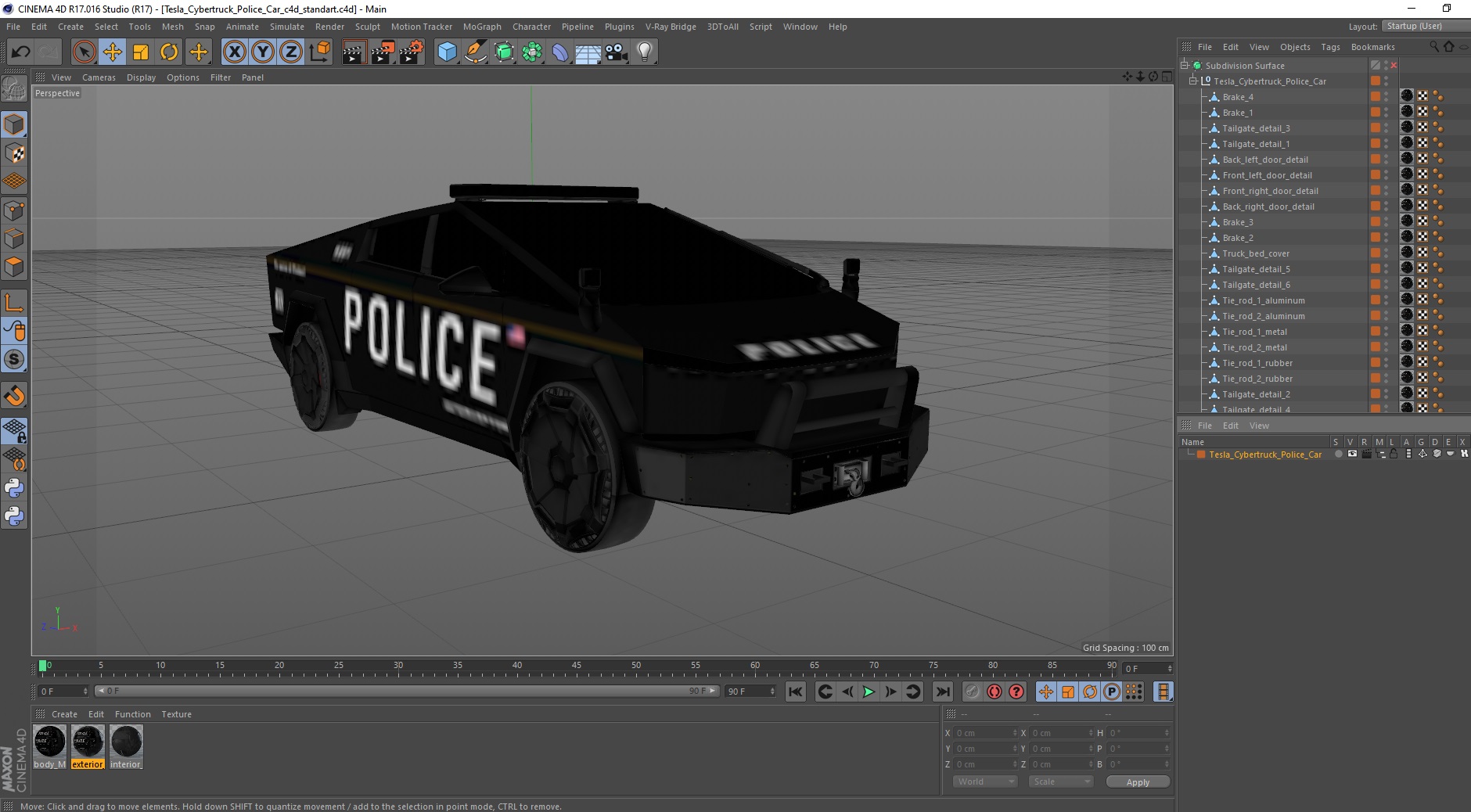Open viewport Display menu
This screenshot has width=1471, height=812.
(x=141, y=77)
